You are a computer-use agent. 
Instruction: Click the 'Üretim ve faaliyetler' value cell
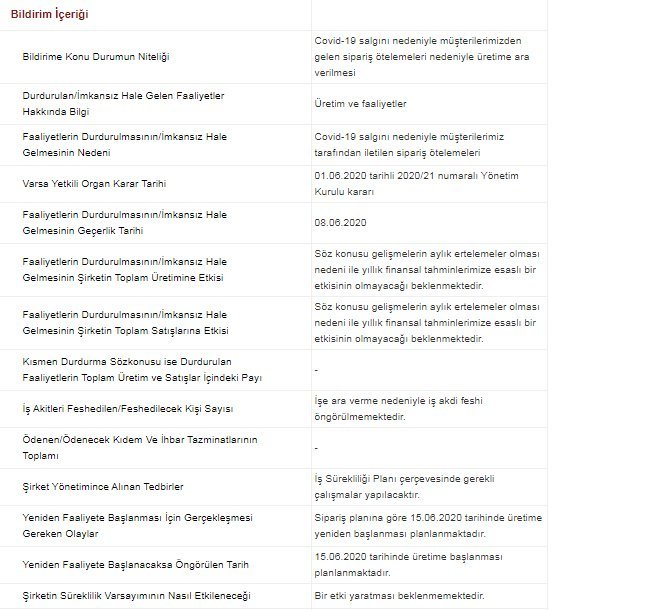click(360, 104)
